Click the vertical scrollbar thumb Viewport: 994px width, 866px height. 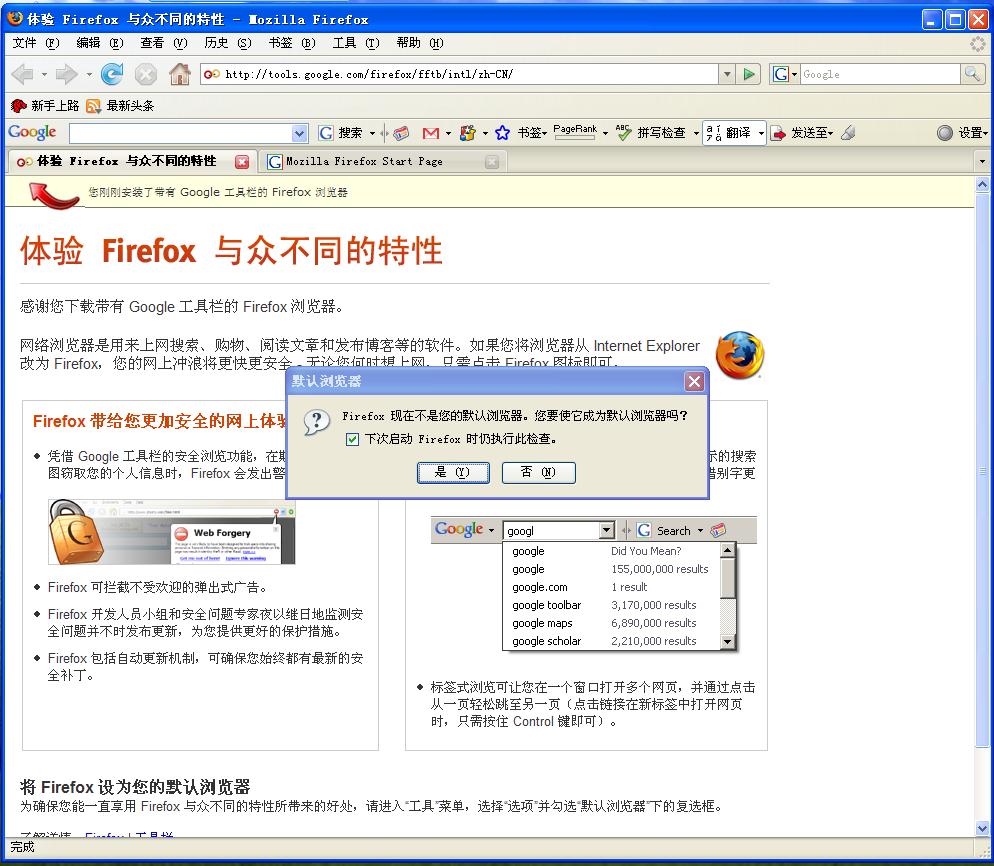(982, 469)
